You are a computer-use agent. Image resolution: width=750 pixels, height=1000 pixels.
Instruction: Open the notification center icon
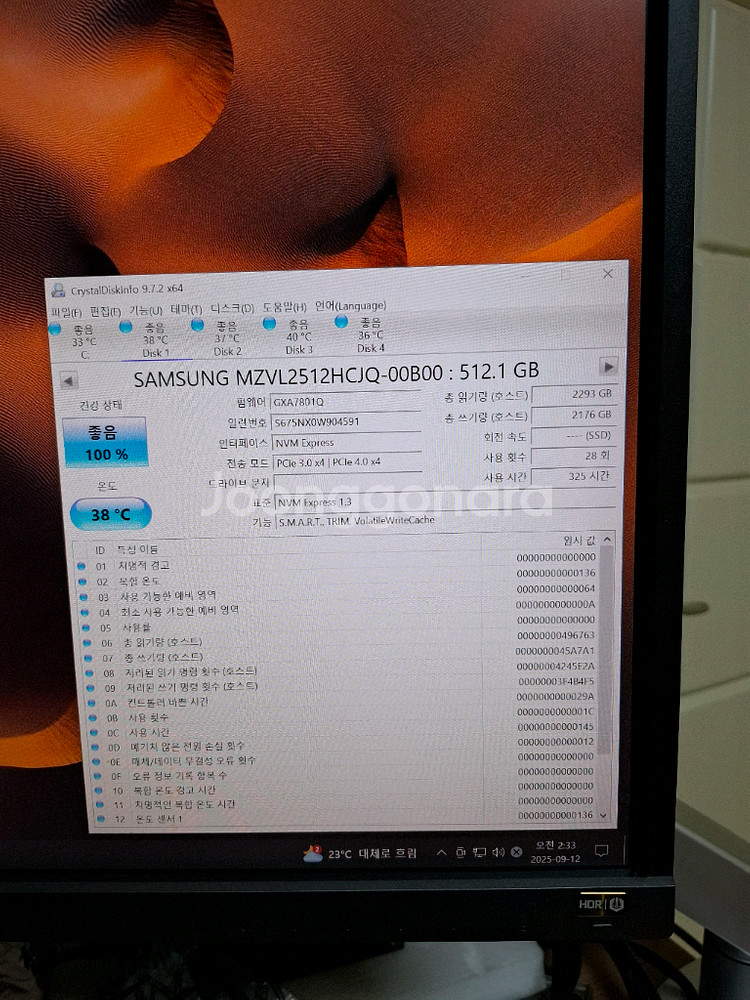point(601,851)
